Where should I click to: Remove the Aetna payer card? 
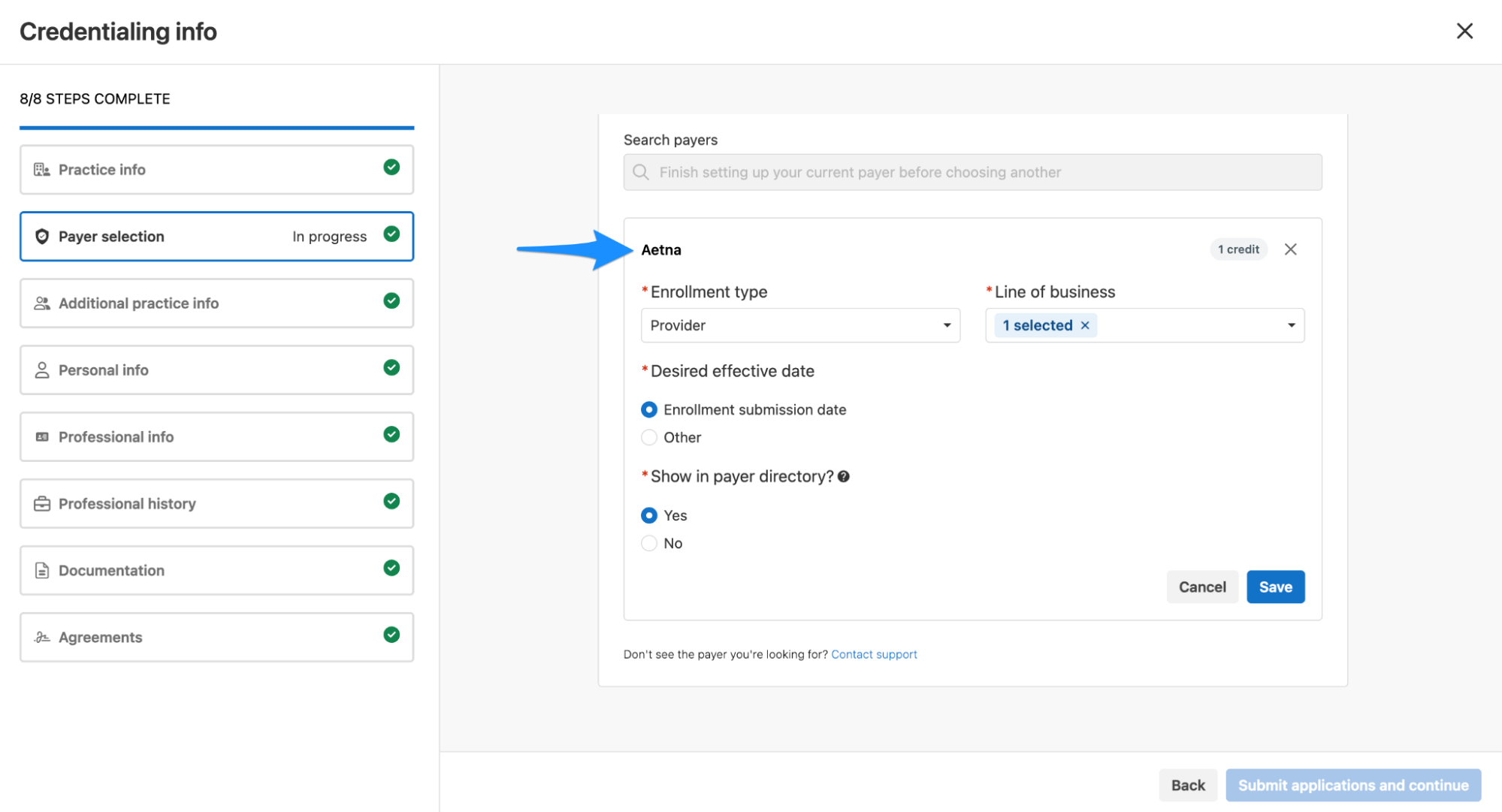[1290, 249]
